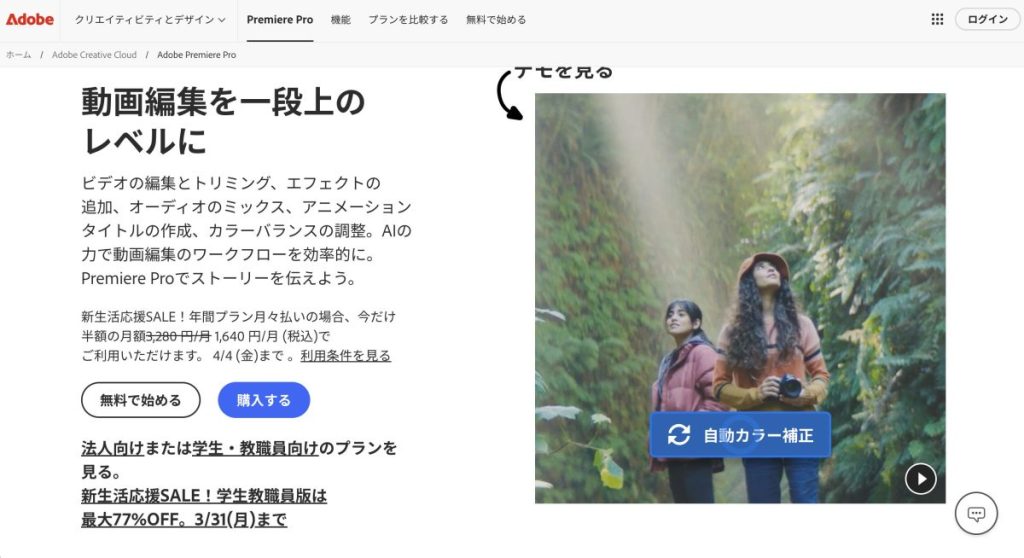Click the outlined 無料で始める button below the price
Screen dimensions: 1024x558
coord(140,400)
